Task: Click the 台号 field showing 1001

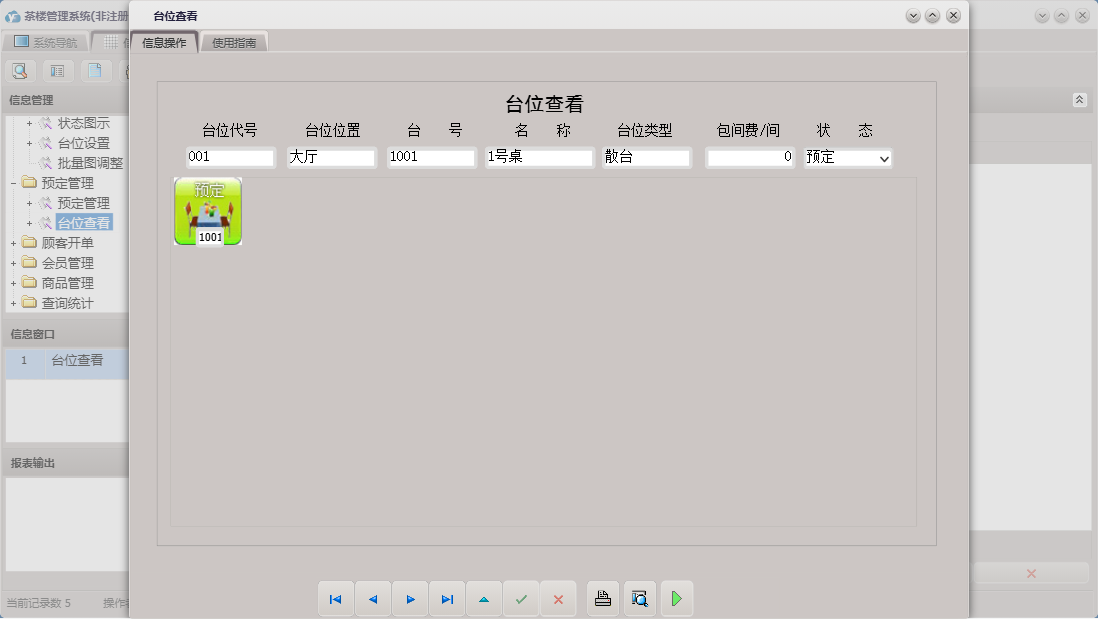Action: 431,157
